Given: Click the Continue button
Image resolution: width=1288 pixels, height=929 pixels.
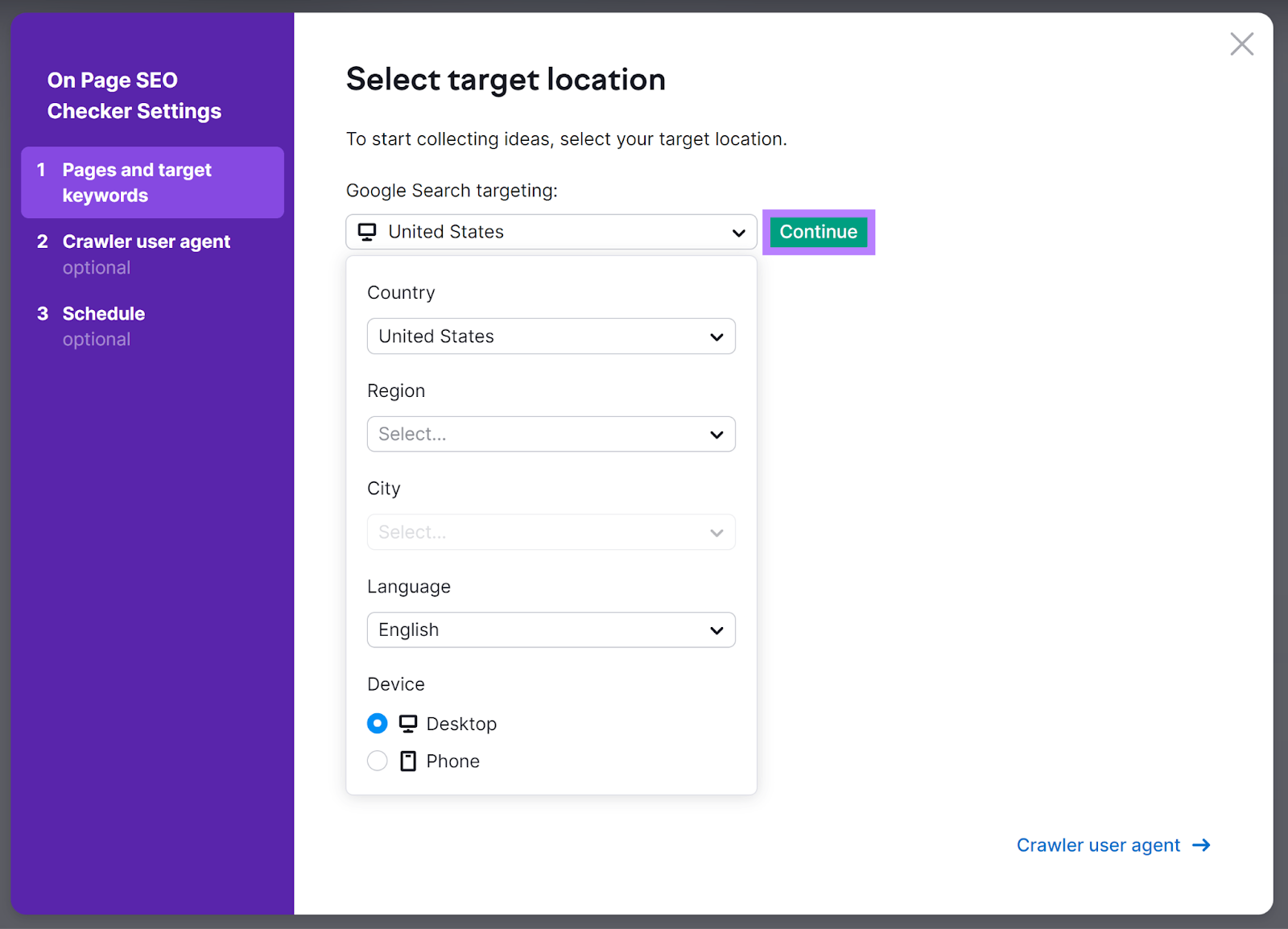Looking at the screenshot, I should tap(818, 232).
